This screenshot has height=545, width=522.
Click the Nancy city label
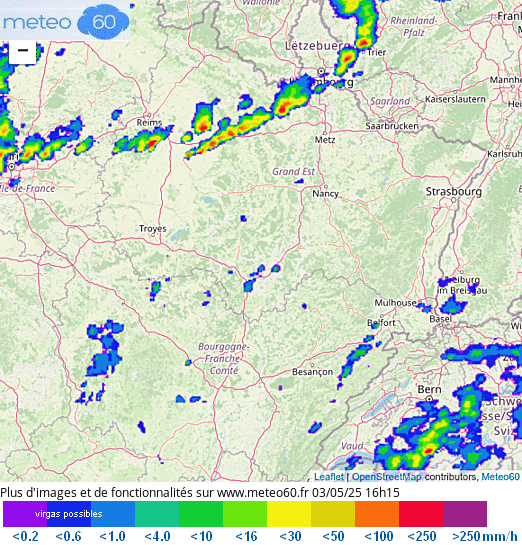tap(325, 194)
